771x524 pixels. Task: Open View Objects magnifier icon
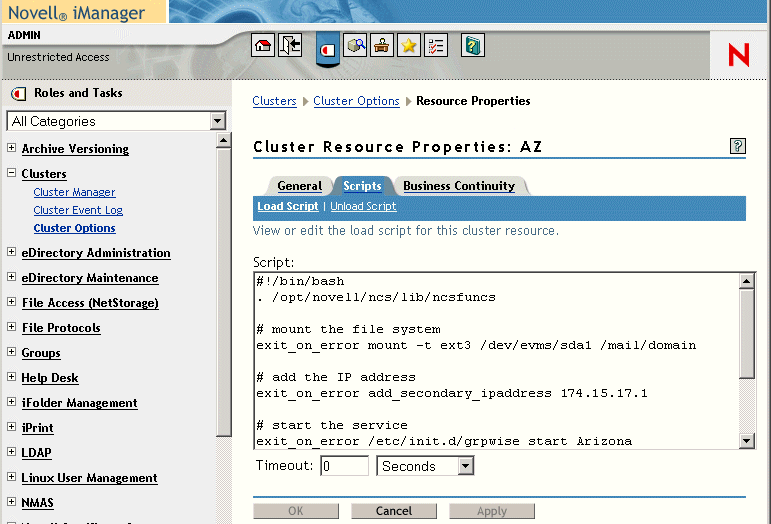[x=356, y=45]
